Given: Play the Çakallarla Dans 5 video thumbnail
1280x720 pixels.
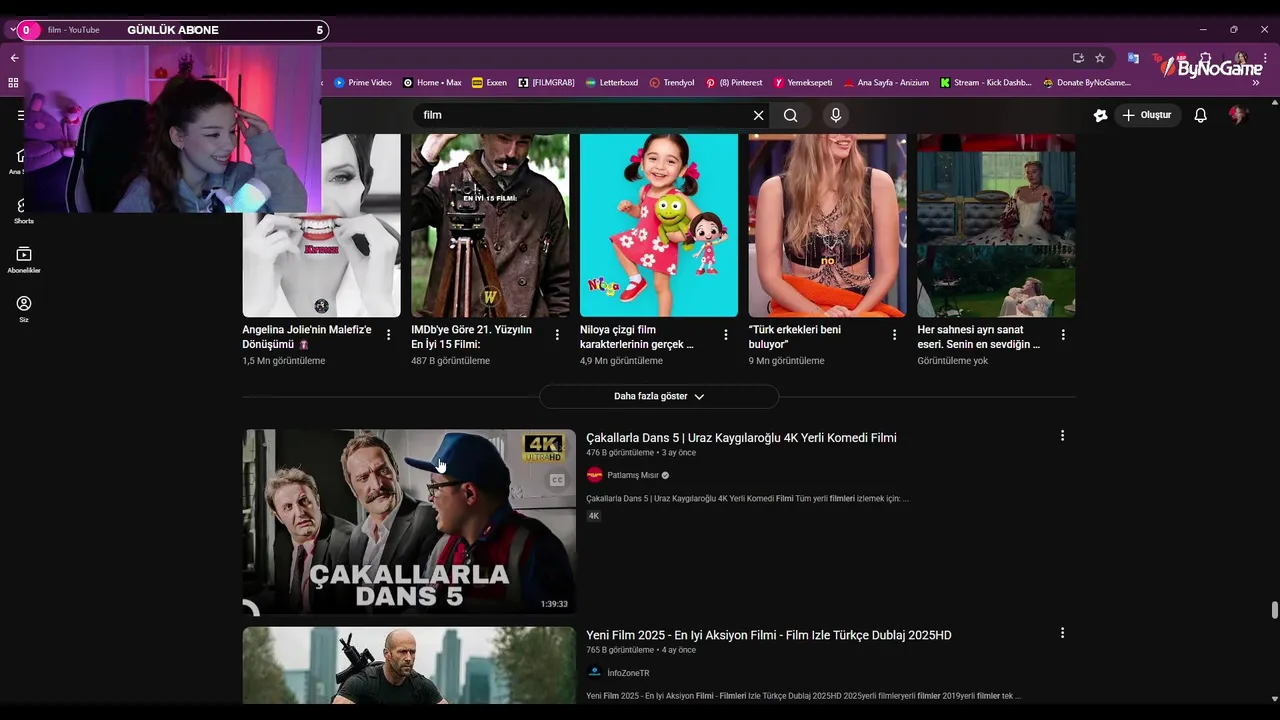Looking at the screenshot, I should click(x=409, y=522).
